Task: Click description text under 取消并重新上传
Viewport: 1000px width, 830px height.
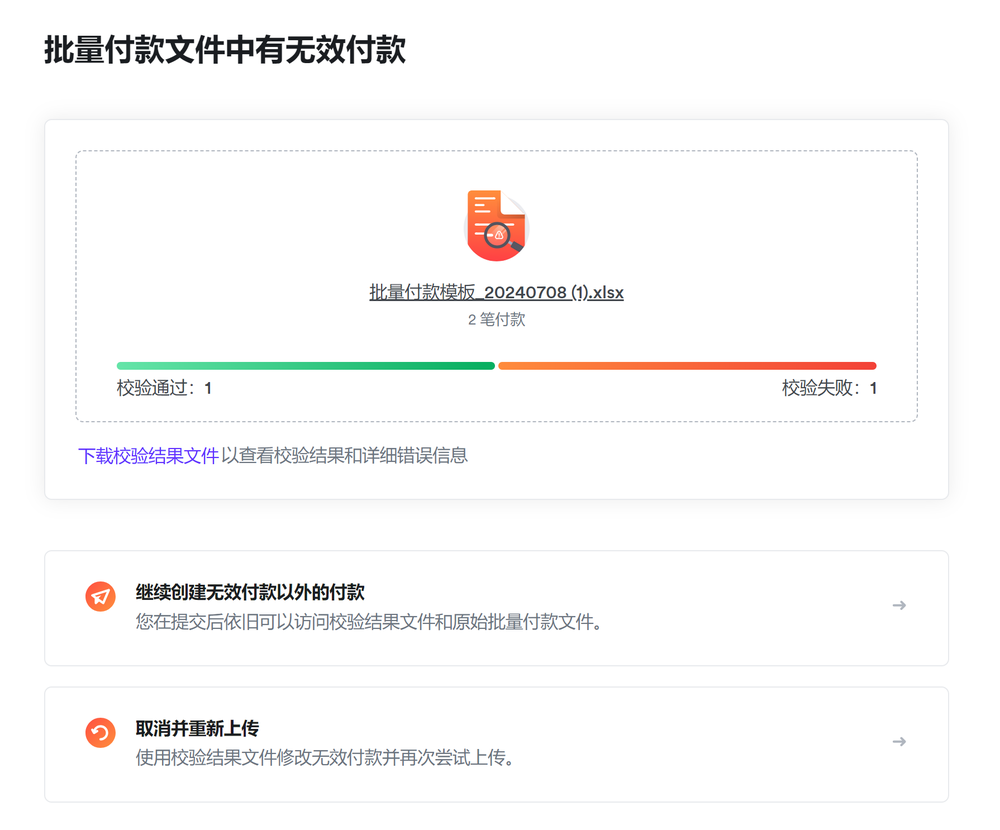Action: [x=325, y=758]
